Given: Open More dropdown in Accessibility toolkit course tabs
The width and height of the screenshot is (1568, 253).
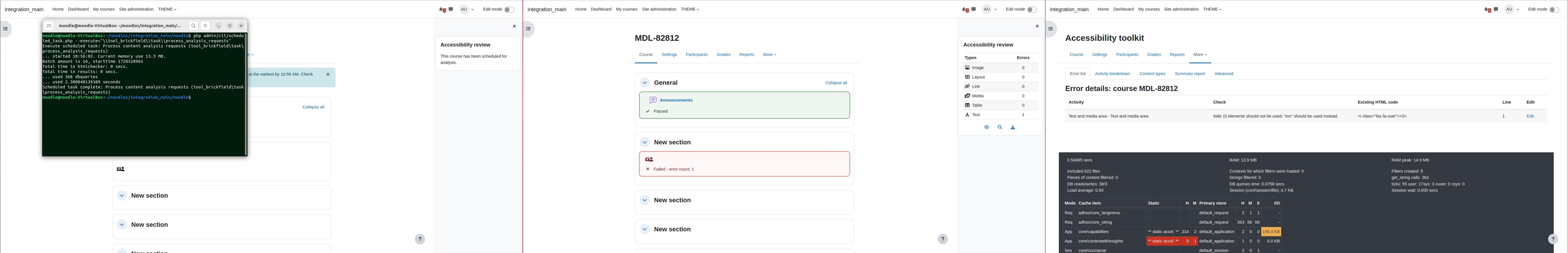Looking at the screenshot, I should 1200,55.
